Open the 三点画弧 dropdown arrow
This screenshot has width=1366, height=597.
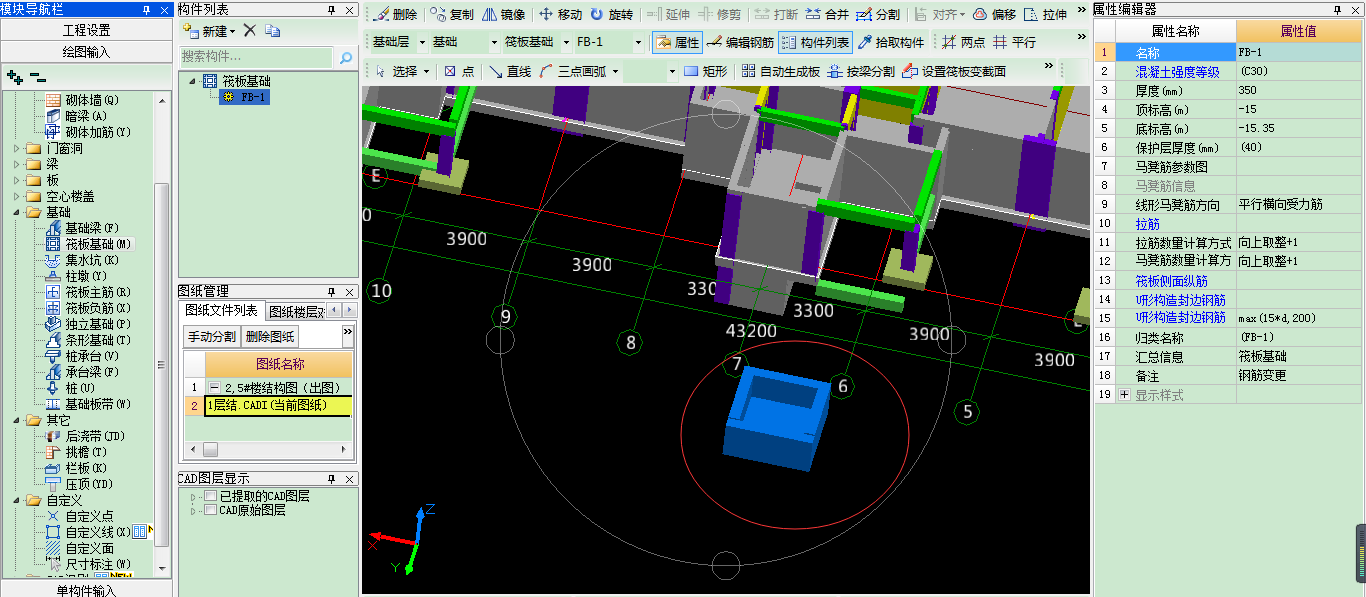(616, 72)
